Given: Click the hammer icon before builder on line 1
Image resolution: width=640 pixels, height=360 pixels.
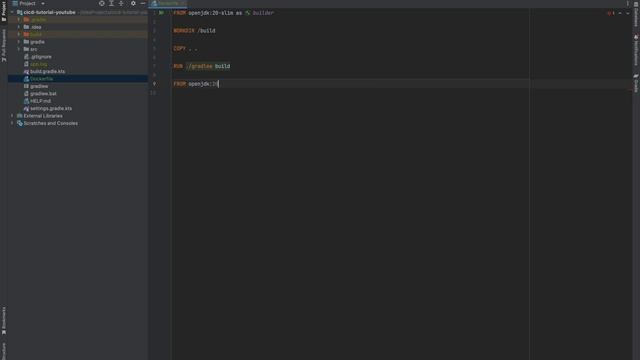Looking at the screenshot, I should [247, 13].
